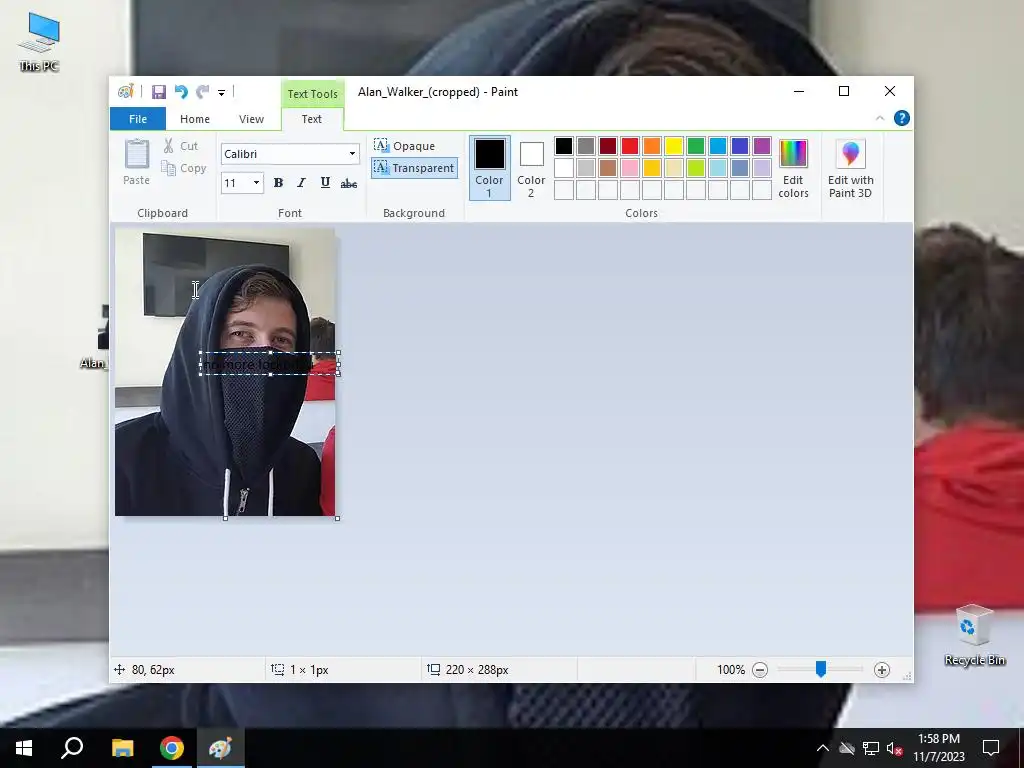Viewport: 1024px width, 768px height.
Task: Open Paint Help question mark icon
Action: tap(901, 118)
